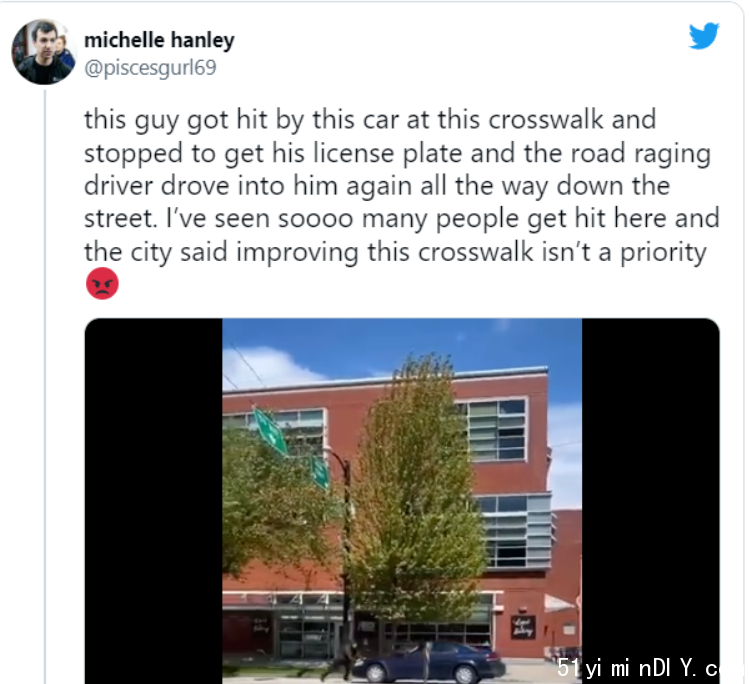Click the word "priority" ending the tweet
Image resolution: width=749 pixels, height=684 pixels.
[x=663, y=253]
